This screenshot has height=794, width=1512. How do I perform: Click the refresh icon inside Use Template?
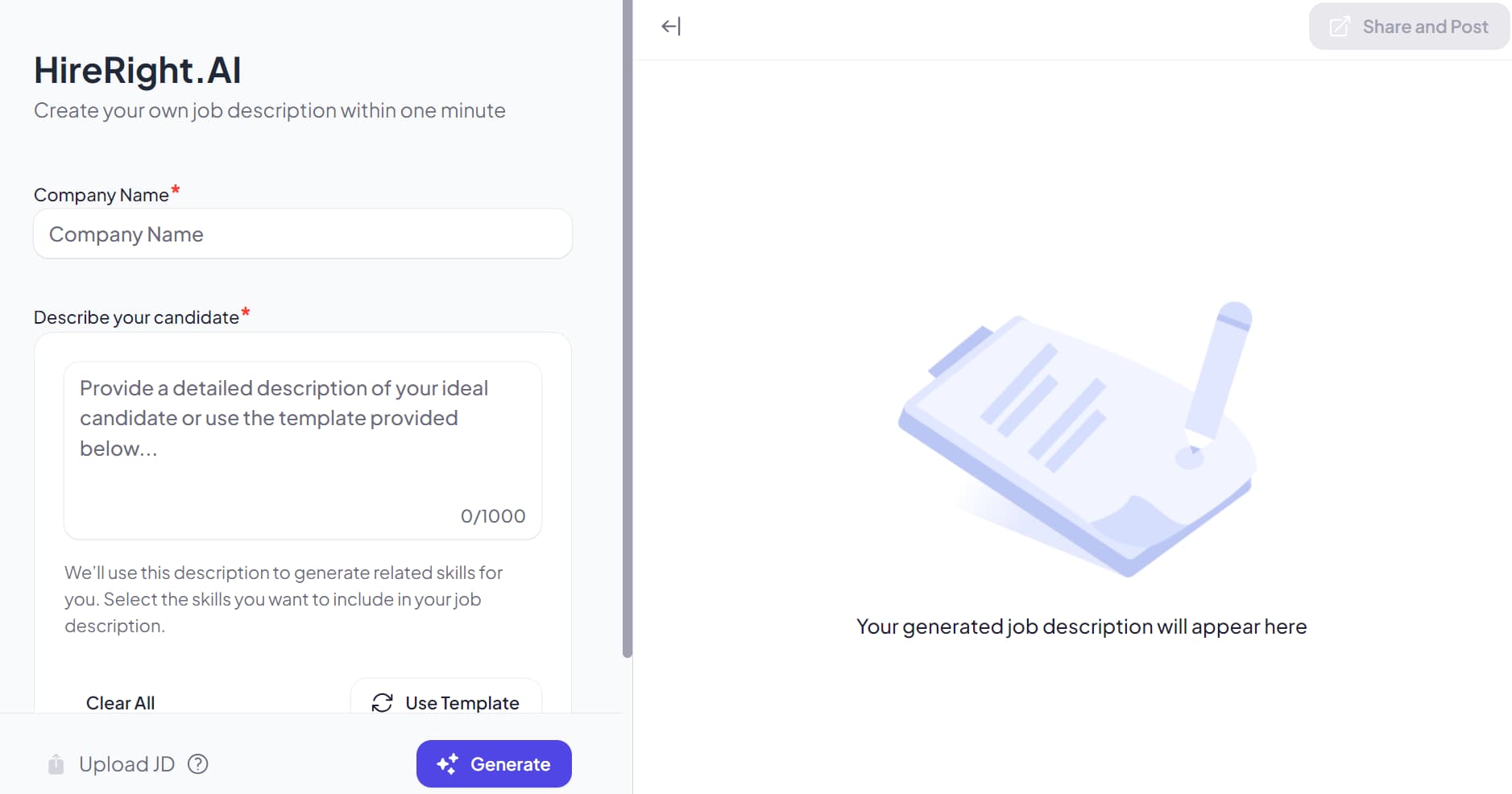coord(383,702)
